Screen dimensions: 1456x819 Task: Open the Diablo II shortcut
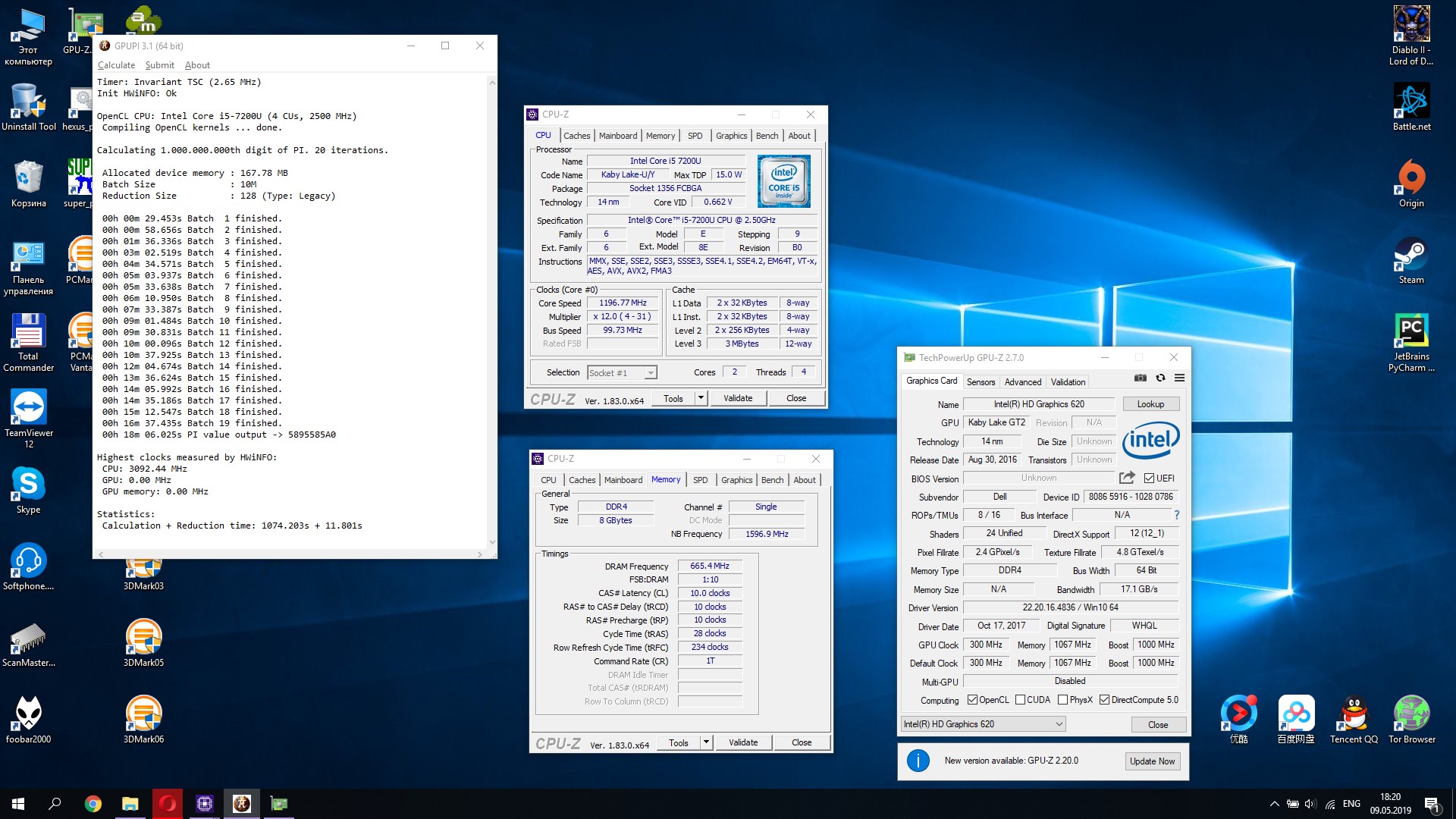coord(1411,36)
